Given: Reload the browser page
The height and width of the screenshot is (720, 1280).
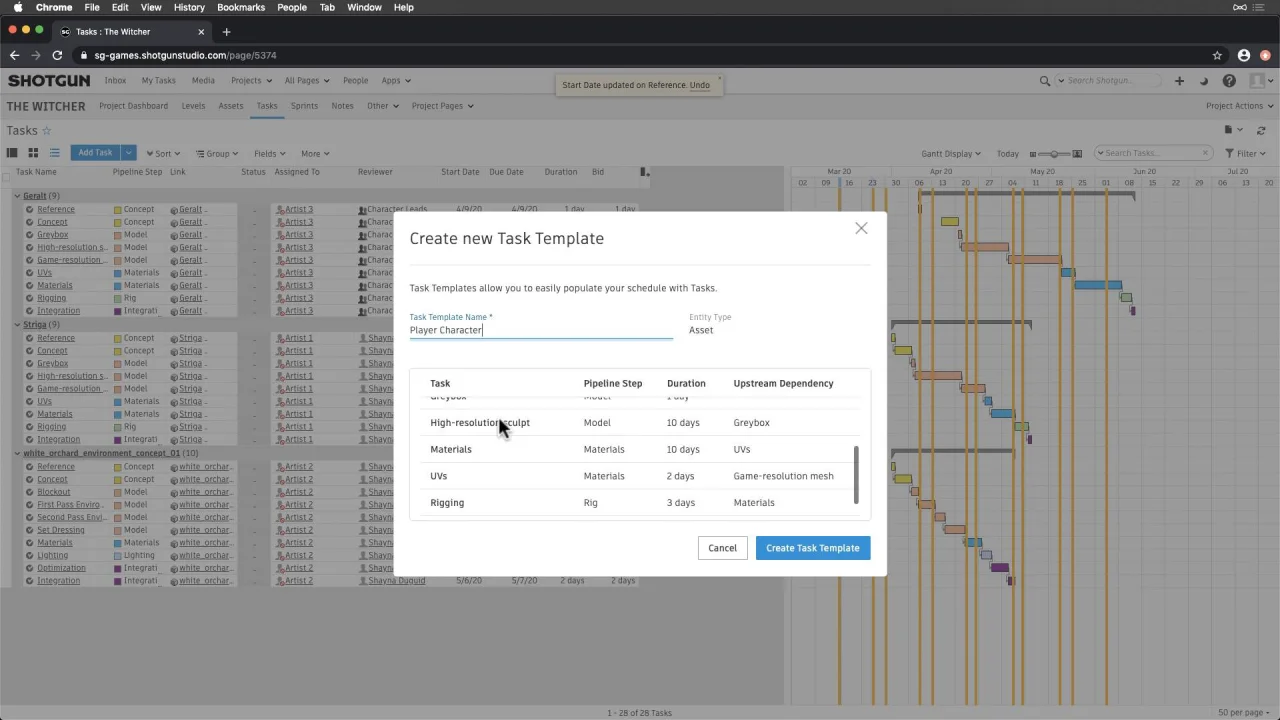Looking at the screenshot, I should (57, 55).
